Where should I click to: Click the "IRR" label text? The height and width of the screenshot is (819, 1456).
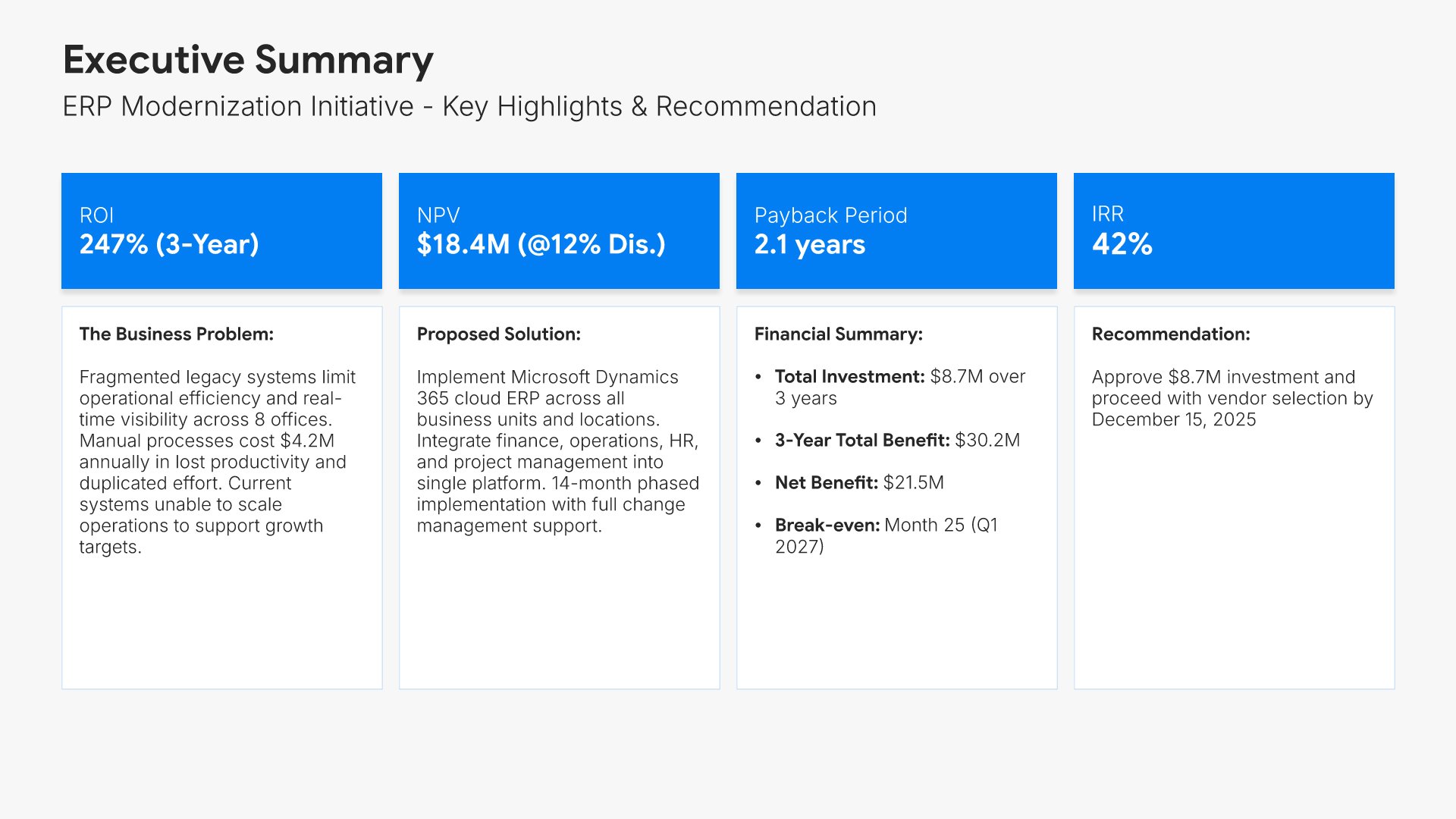point(1107,214)
